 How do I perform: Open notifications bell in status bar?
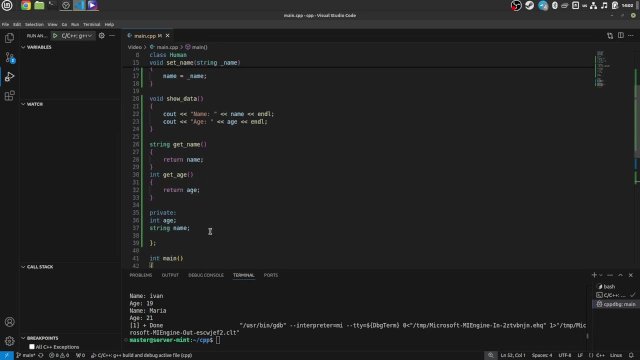pyautogui.click(x=631, y=356)
